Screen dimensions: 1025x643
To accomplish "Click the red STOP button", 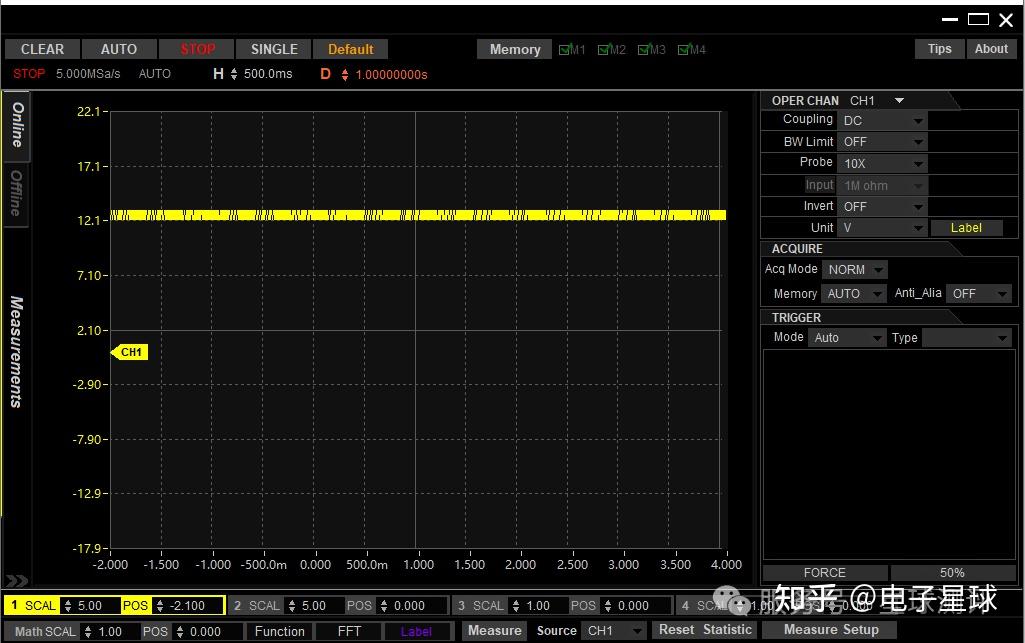I will pyautogui.click(x=197, y=49).
